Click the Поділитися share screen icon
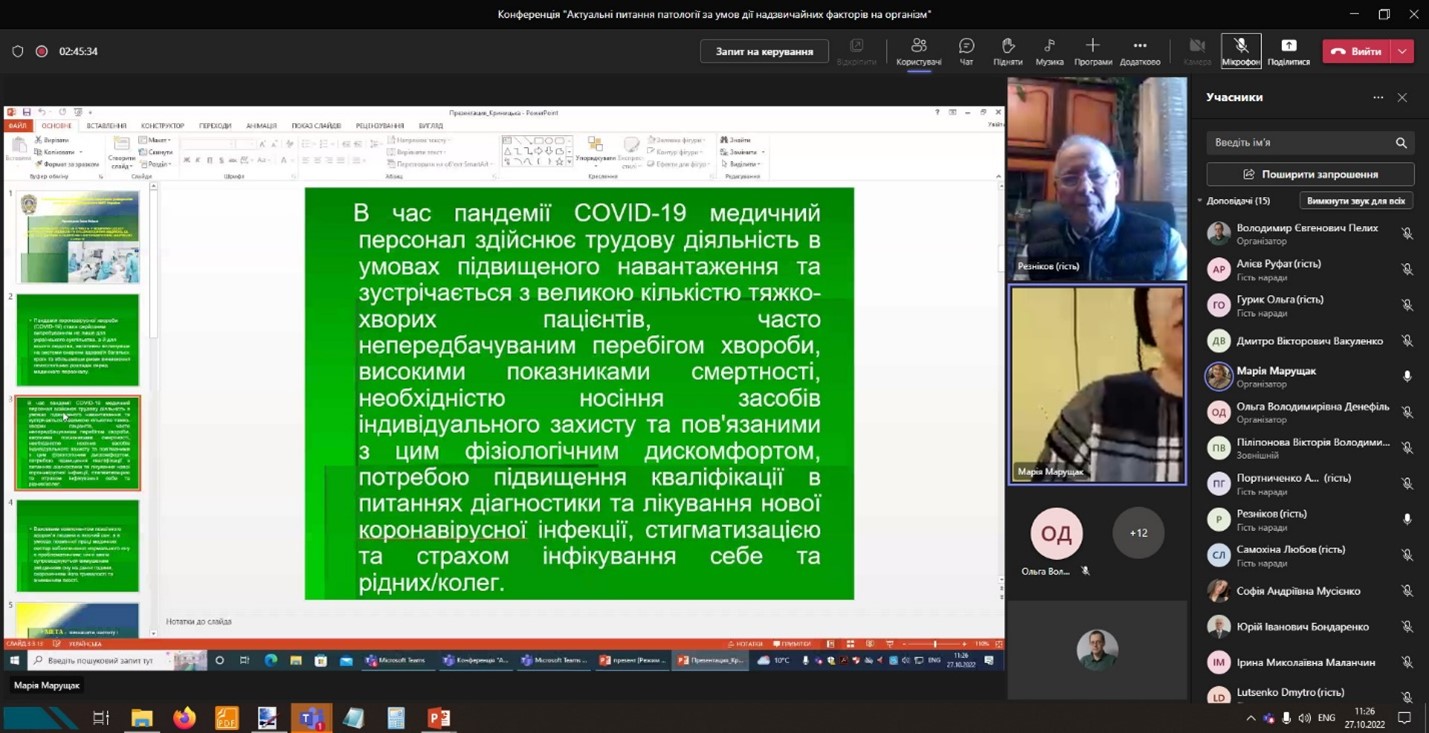The image size is (1429, 733). coord(1288,51)
